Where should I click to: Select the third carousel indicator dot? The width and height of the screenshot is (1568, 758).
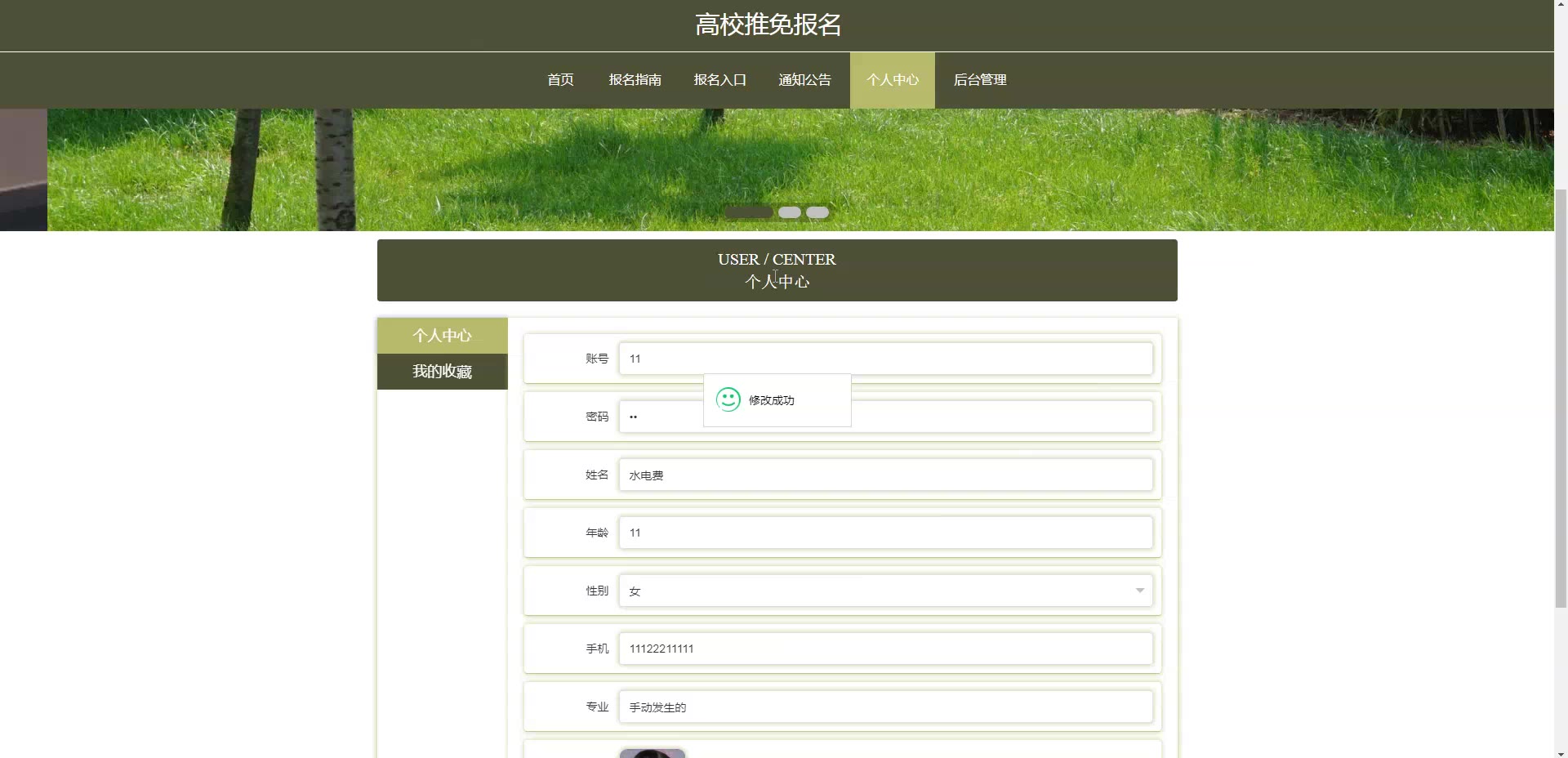[817, 212]
